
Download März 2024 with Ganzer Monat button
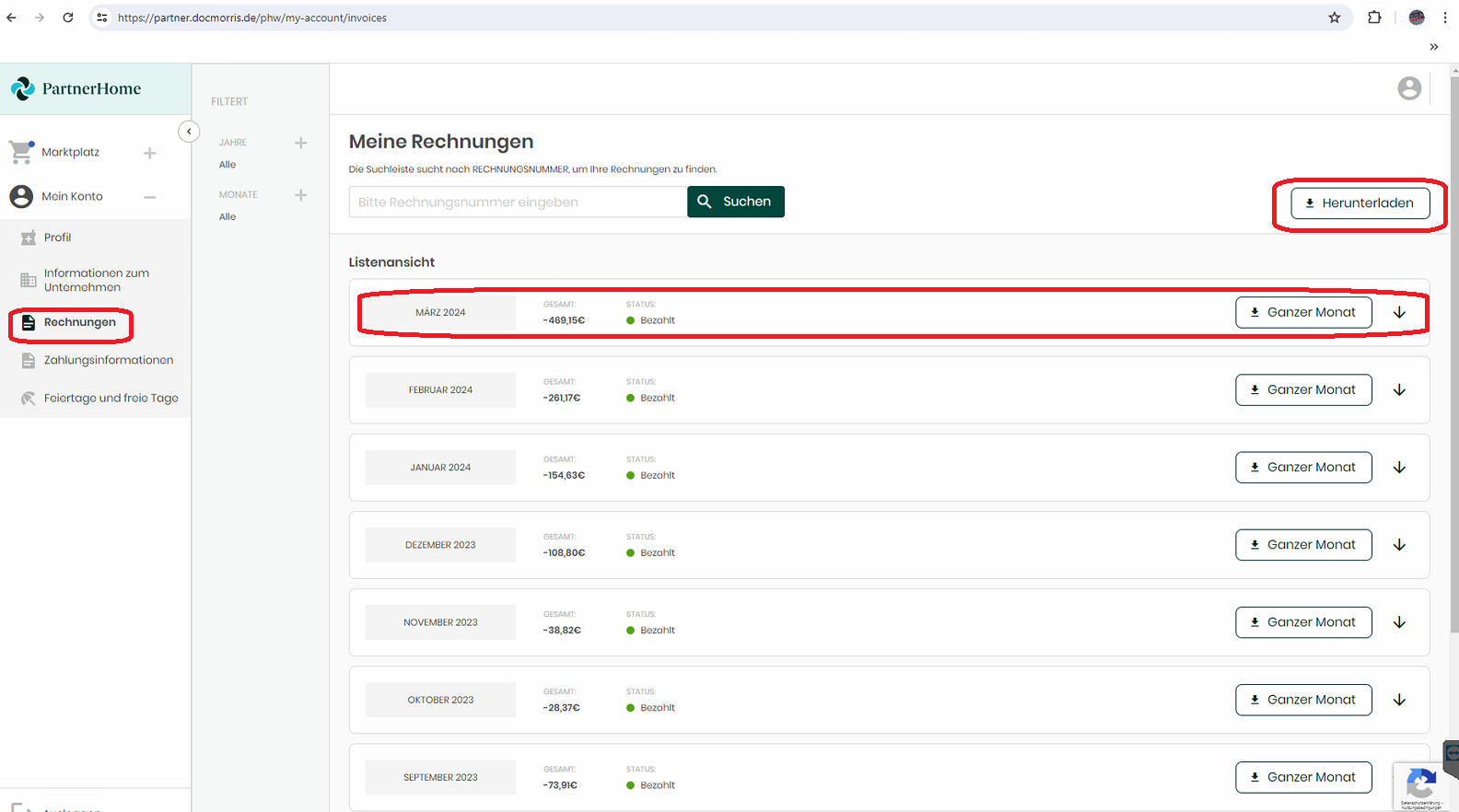(1302, 312)
